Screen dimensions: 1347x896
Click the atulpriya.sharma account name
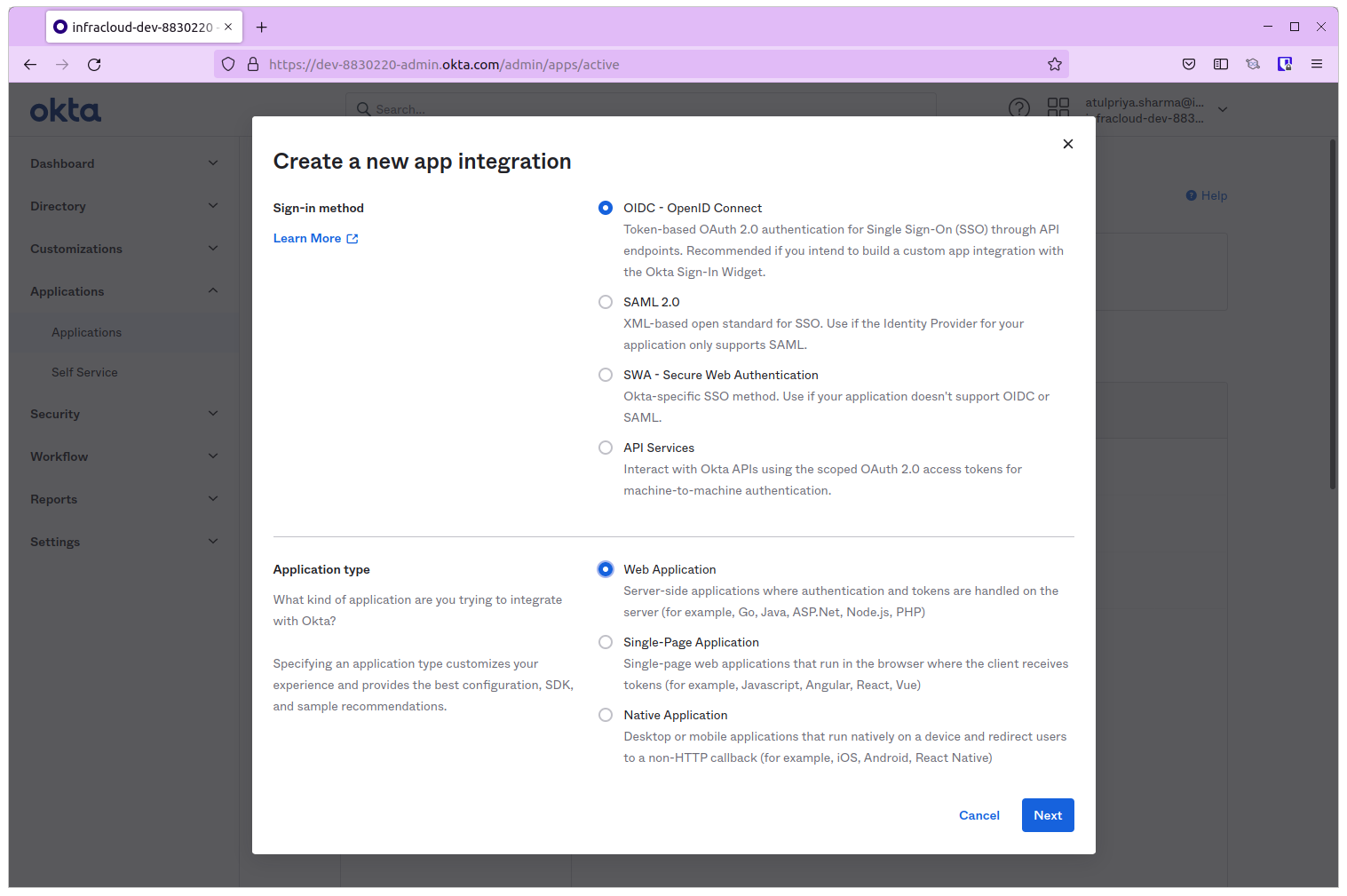pos(1145,102)
